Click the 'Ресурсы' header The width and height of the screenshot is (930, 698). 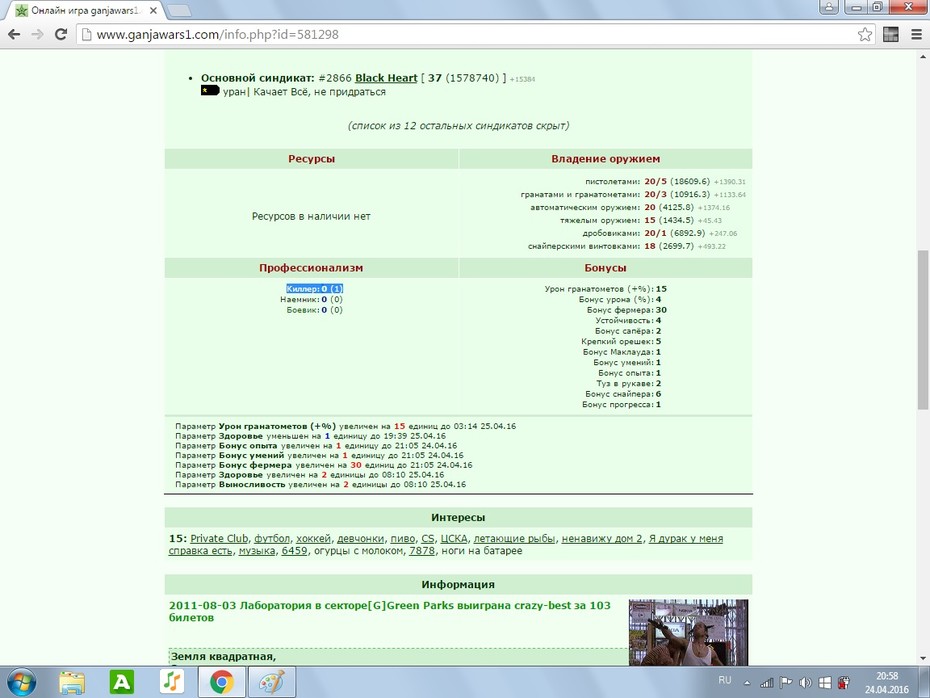311,159
